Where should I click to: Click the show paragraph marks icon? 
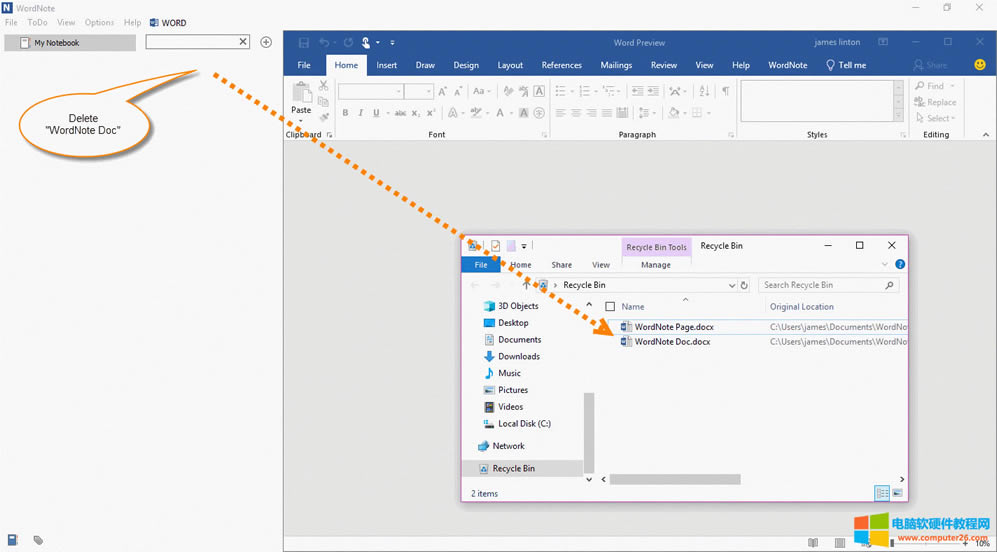click(x=725, y=91)
